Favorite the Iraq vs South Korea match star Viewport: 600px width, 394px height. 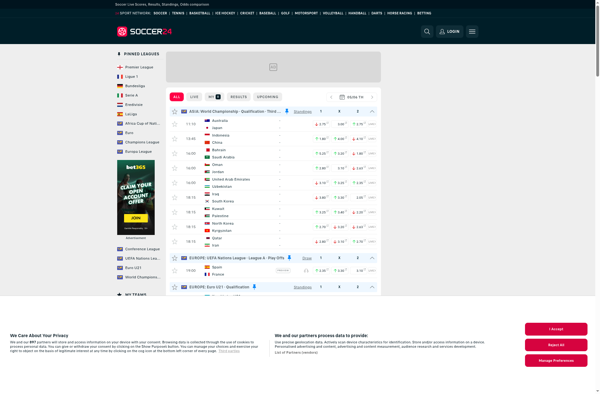(x=174, y=197)
